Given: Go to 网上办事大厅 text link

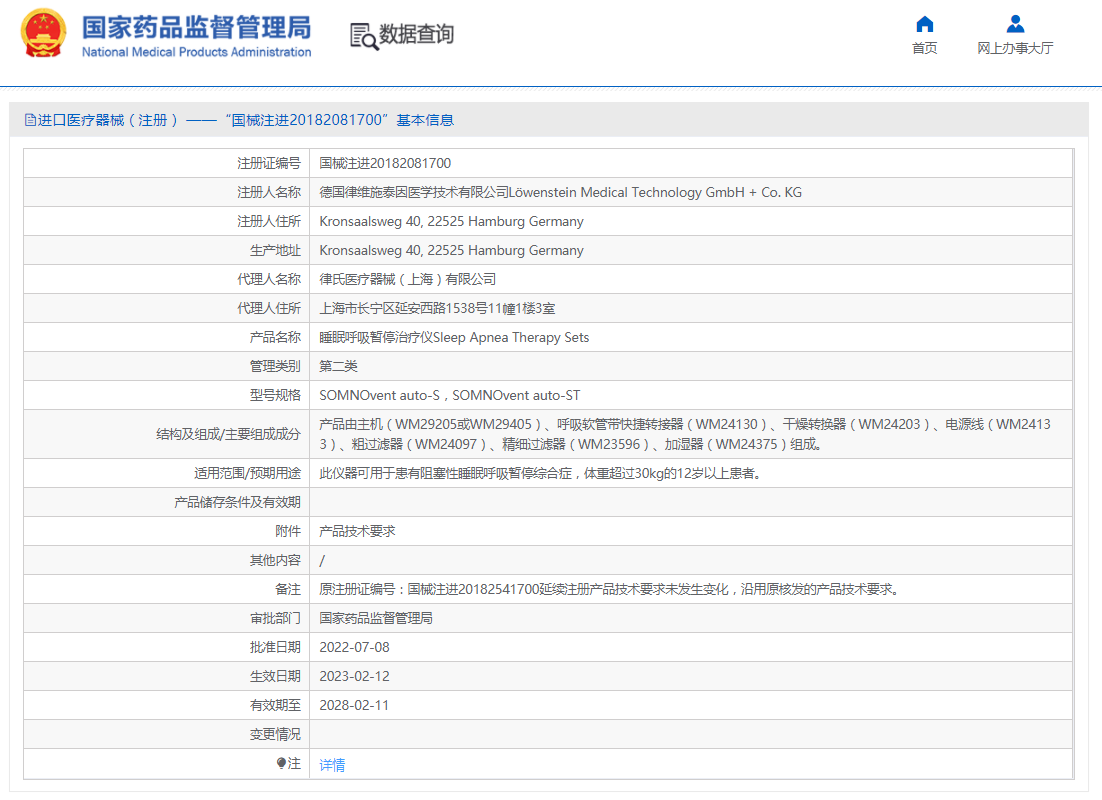Looking at the screenshot, I should [1015, 48].
